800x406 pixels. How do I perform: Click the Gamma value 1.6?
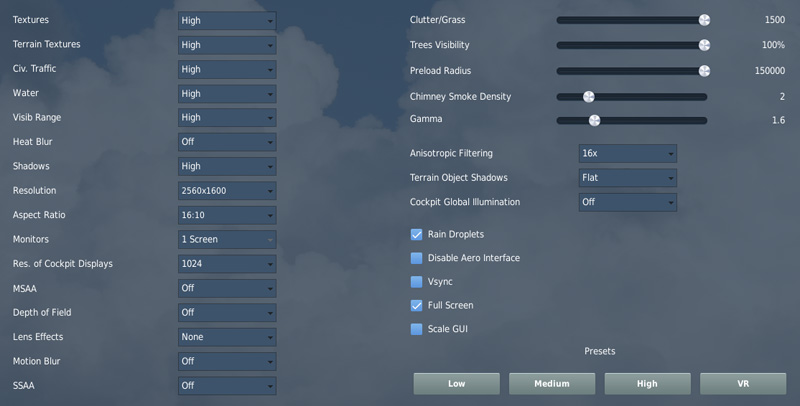pyautogui.click(x=779, y=120)
